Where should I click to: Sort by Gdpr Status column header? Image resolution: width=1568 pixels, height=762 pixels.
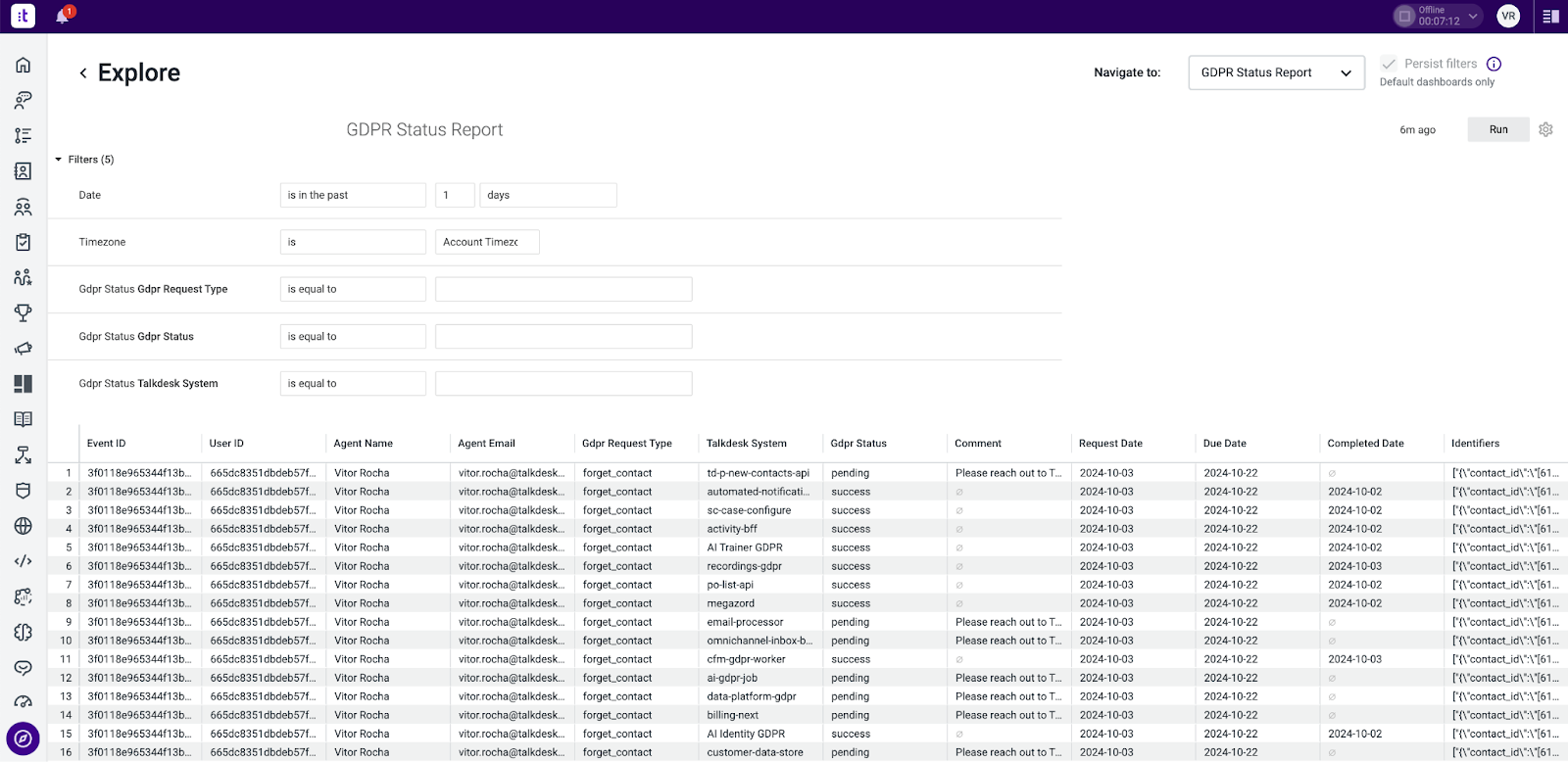858,444
